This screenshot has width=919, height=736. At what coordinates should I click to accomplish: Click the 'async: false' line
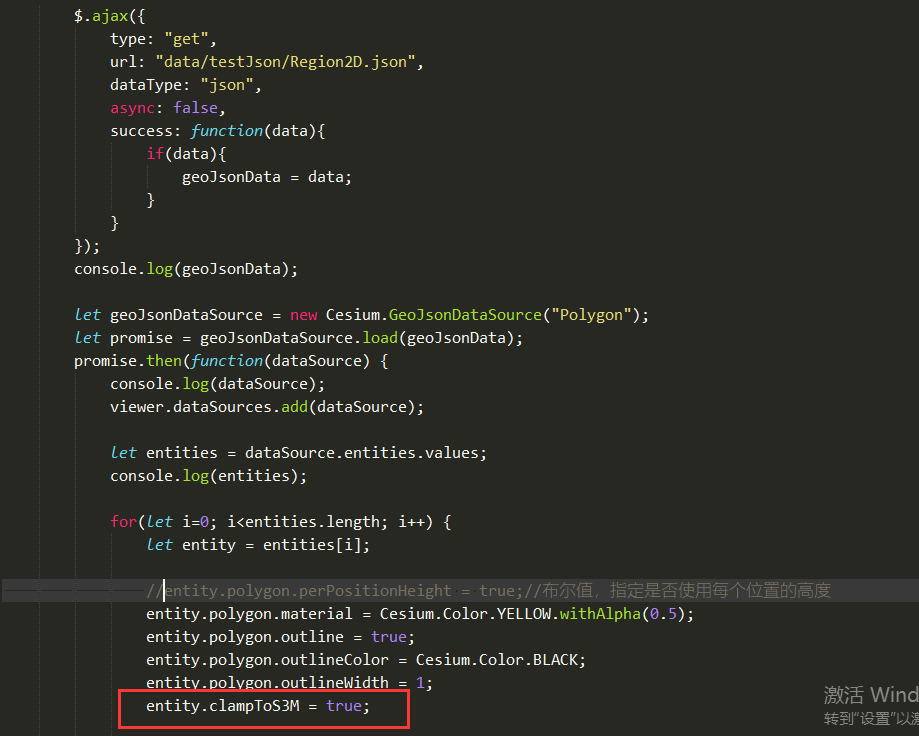pos(168,108)
